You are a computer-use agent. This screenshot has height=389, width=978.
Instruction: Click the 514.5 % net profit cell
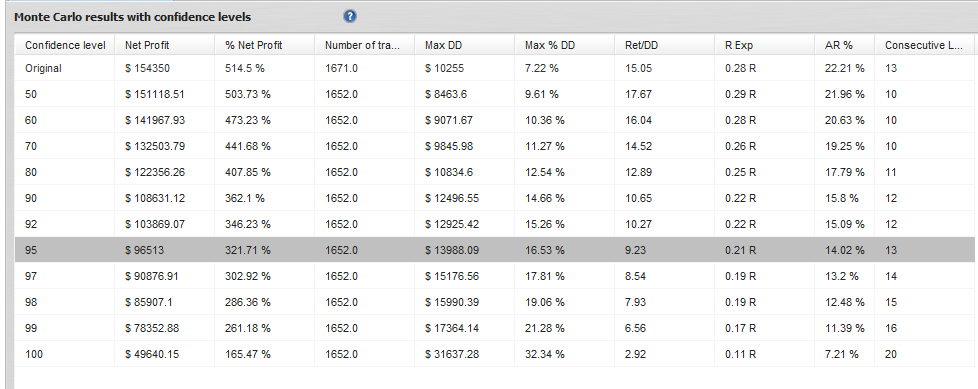click(245, 69)
